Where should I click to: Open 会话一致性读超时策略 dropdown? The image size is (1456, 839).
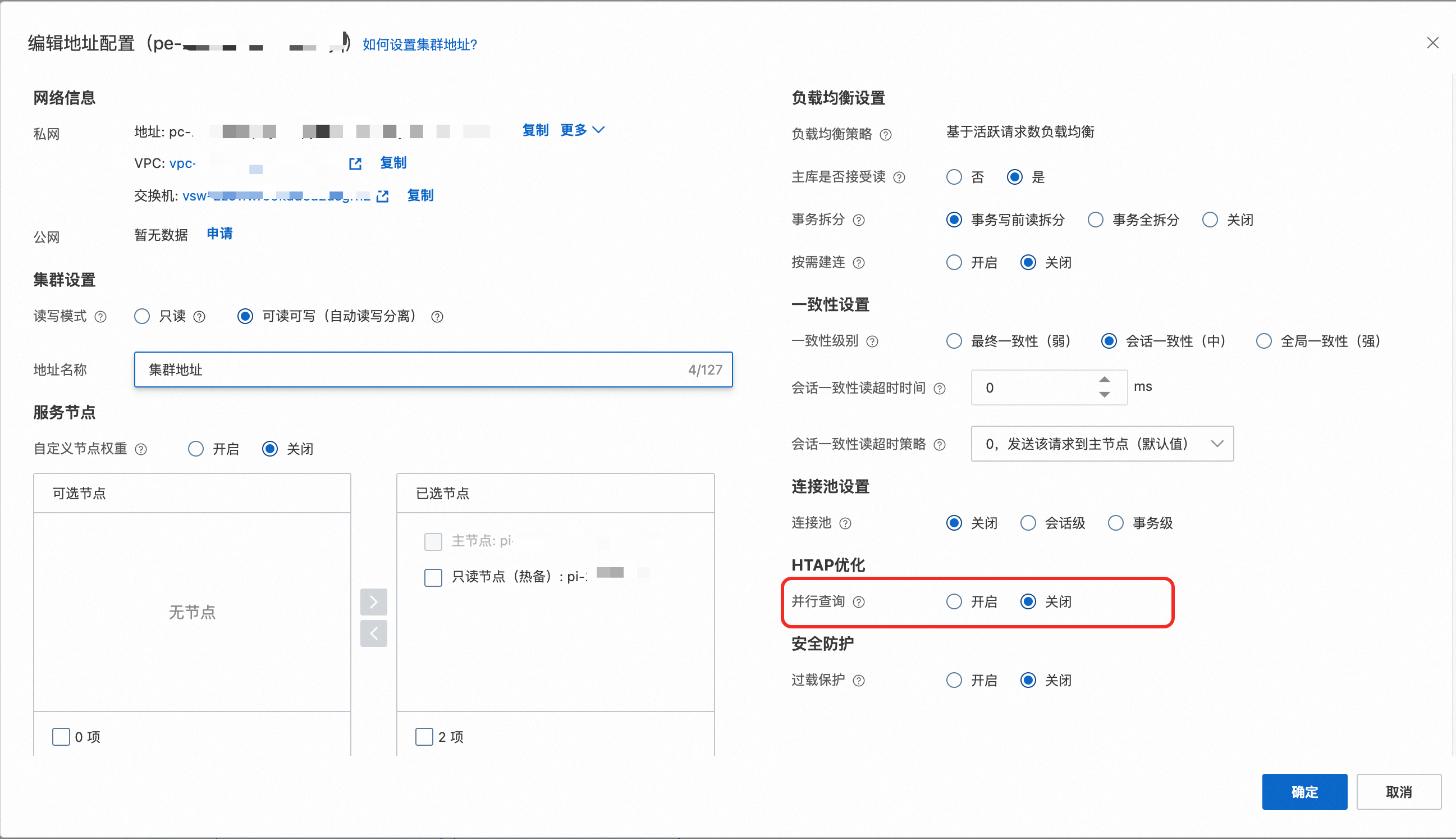[x=1102, y=444]
